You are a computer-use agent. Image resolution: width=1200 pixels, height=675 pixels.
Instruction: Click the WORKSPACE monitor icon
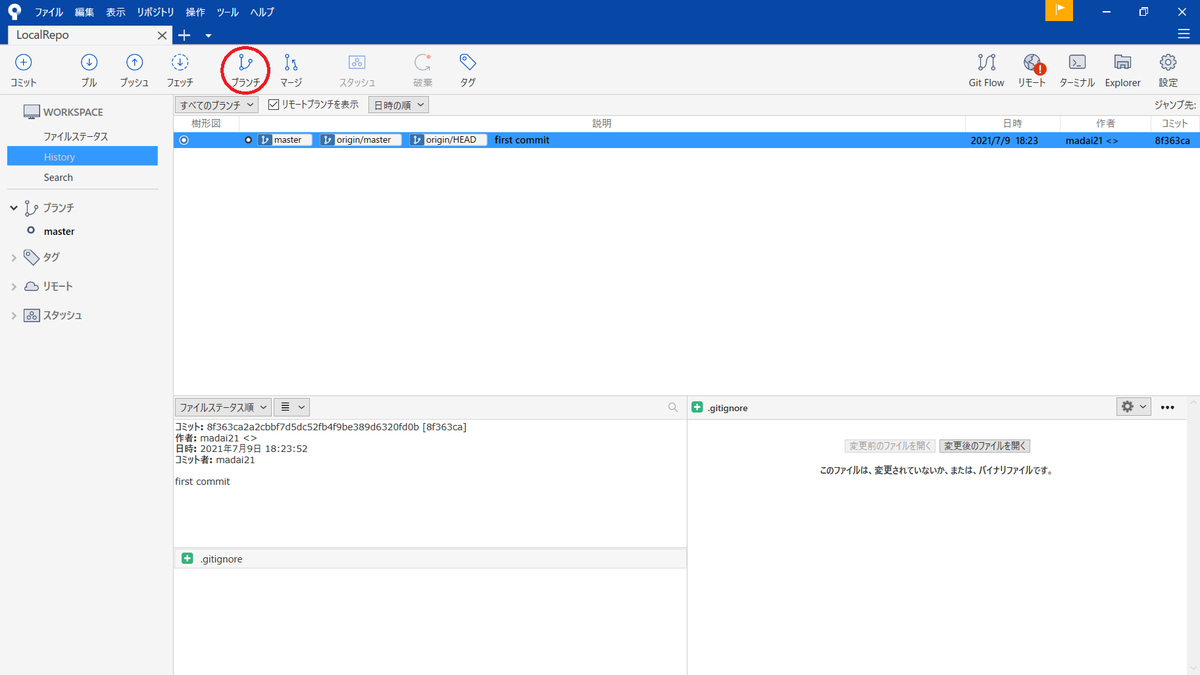(31, 112)
